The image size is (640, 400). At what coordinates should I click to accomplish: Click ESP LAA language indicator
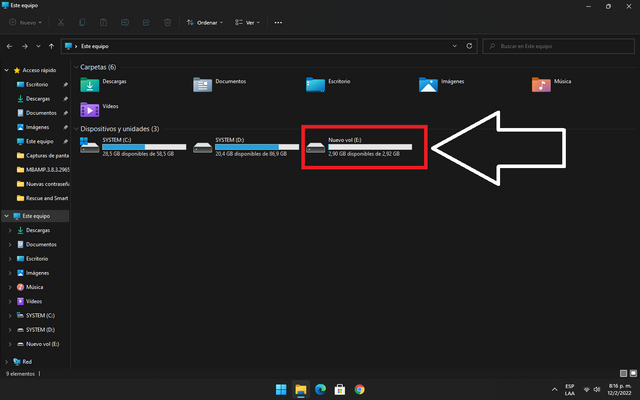[570, 389]
